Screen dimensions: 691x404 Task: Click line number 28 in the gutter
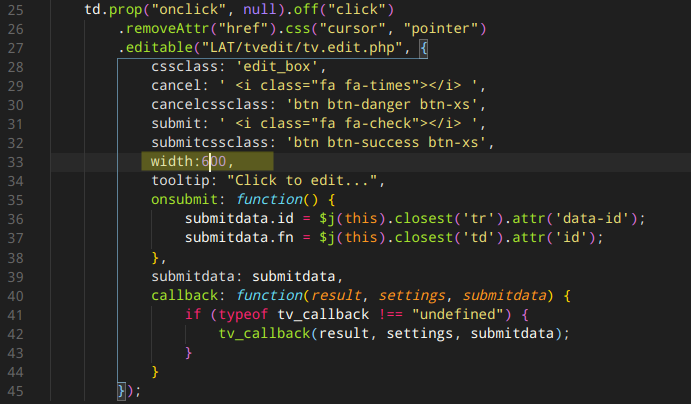[x=15, y=67]
